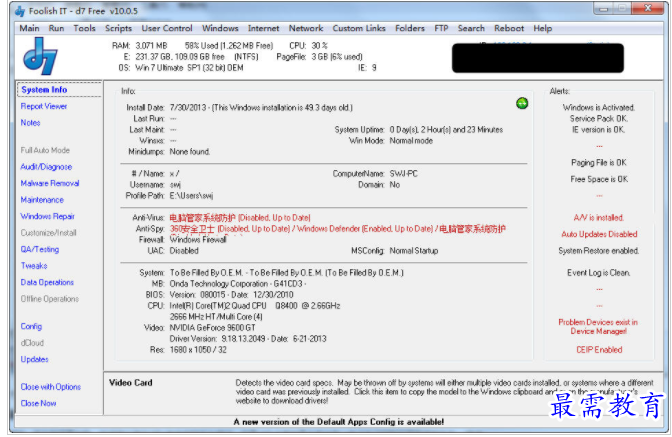Open the Folders menu

pos(410,28)
